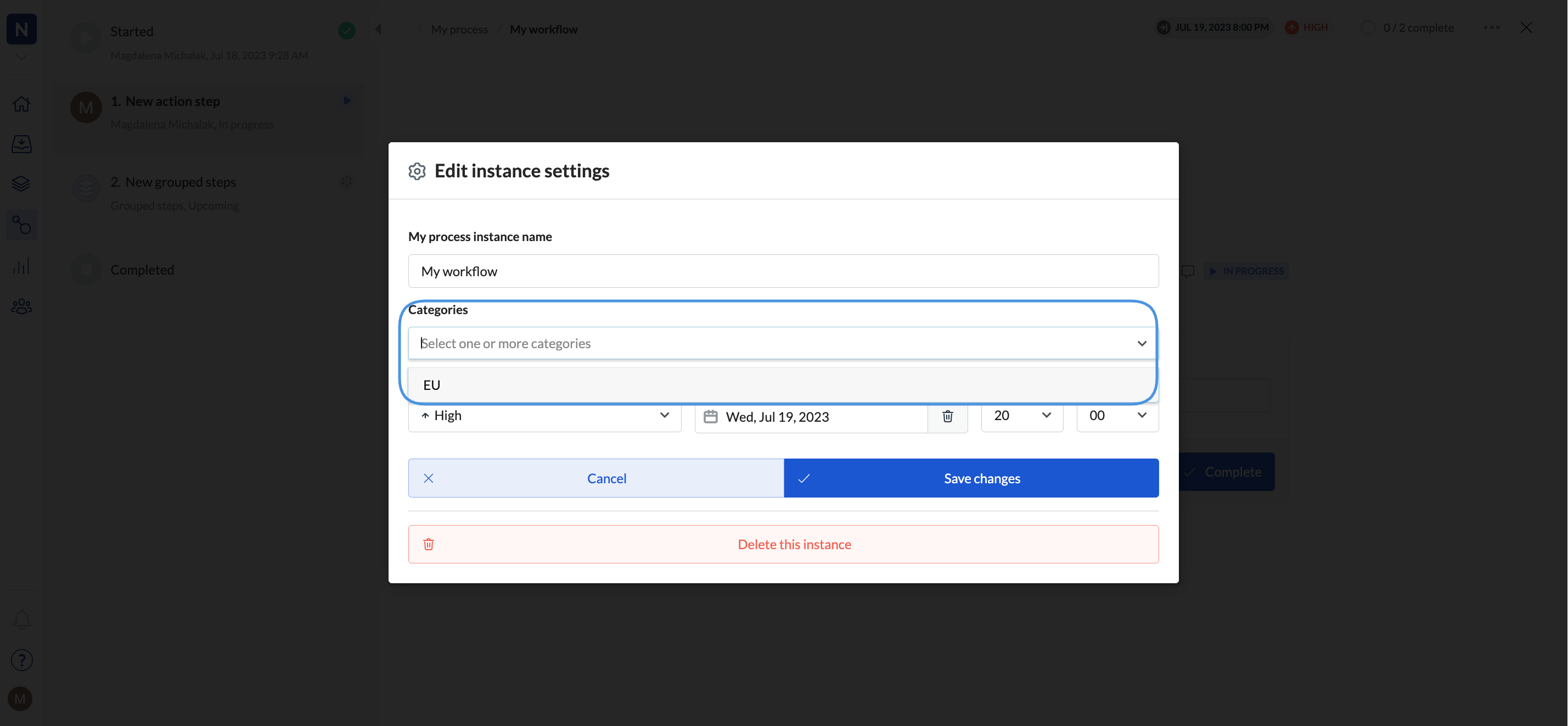1568x726 pixels.
Task: Open the bar chart reports icon
Action: (21, 266)
